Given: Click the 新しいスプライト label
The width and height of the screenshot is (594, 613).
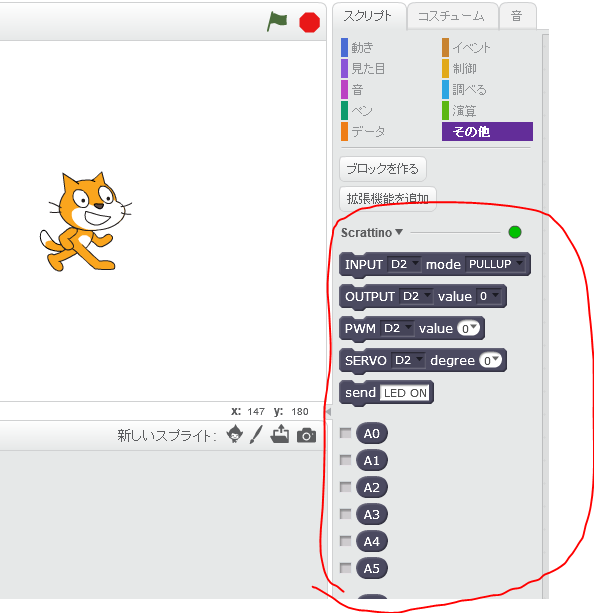Looking at the screenshot, I should point(167,435).
